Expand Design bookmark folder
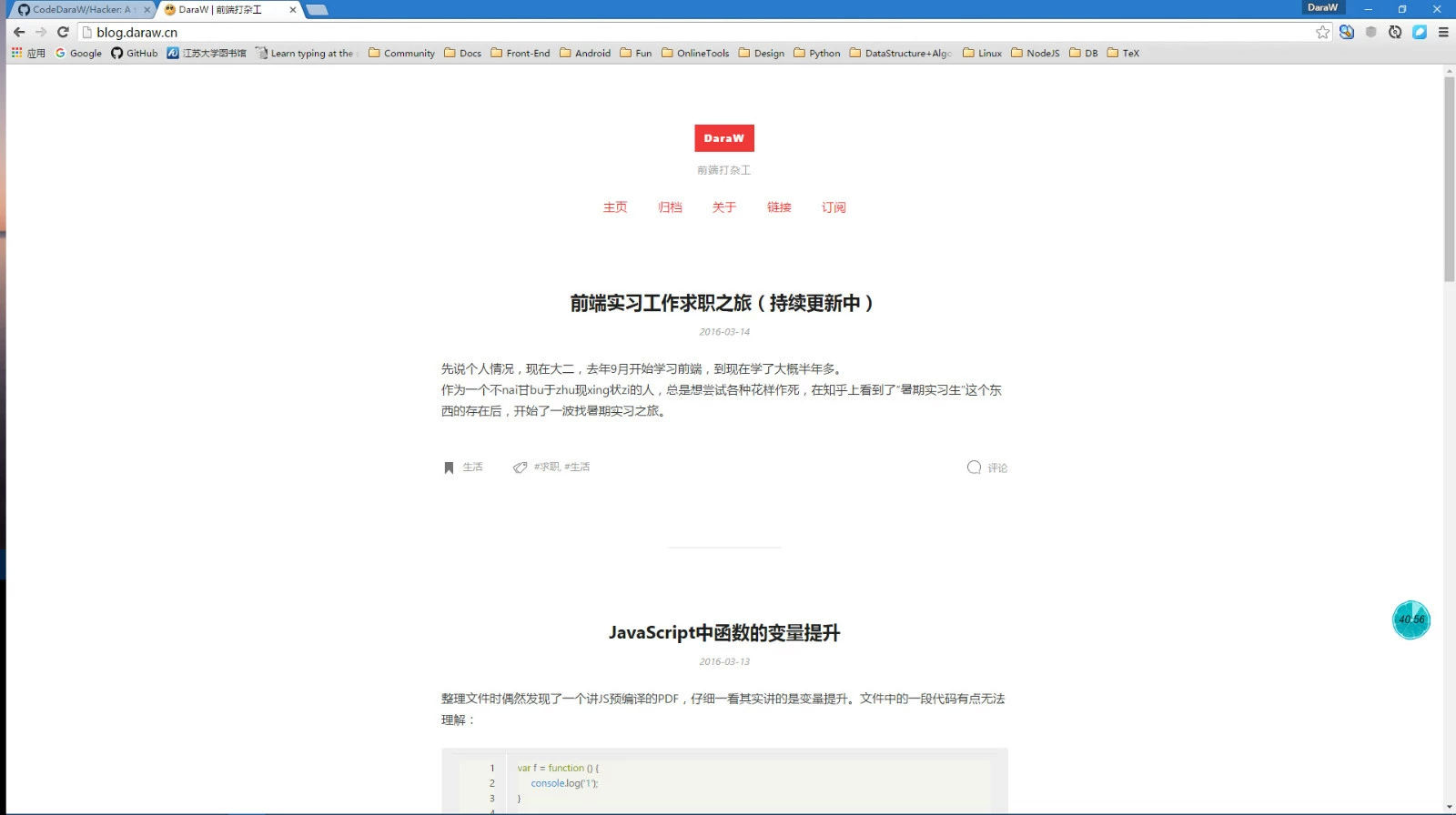The width and height of the screenshot is (1456, 815). (761, 53)
